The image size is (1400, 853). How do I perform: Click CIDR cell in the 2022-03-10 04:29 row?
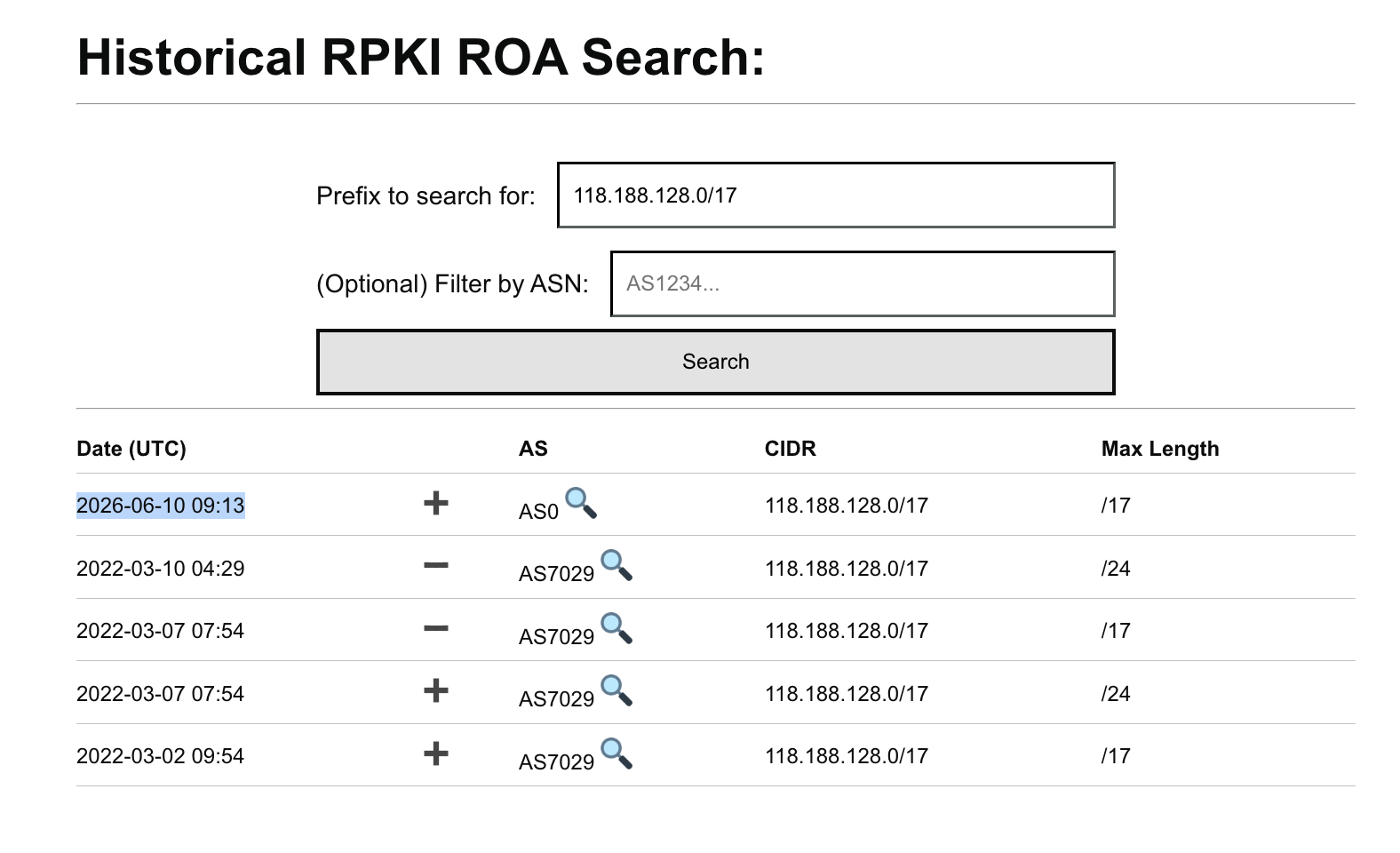pos(847,569)
